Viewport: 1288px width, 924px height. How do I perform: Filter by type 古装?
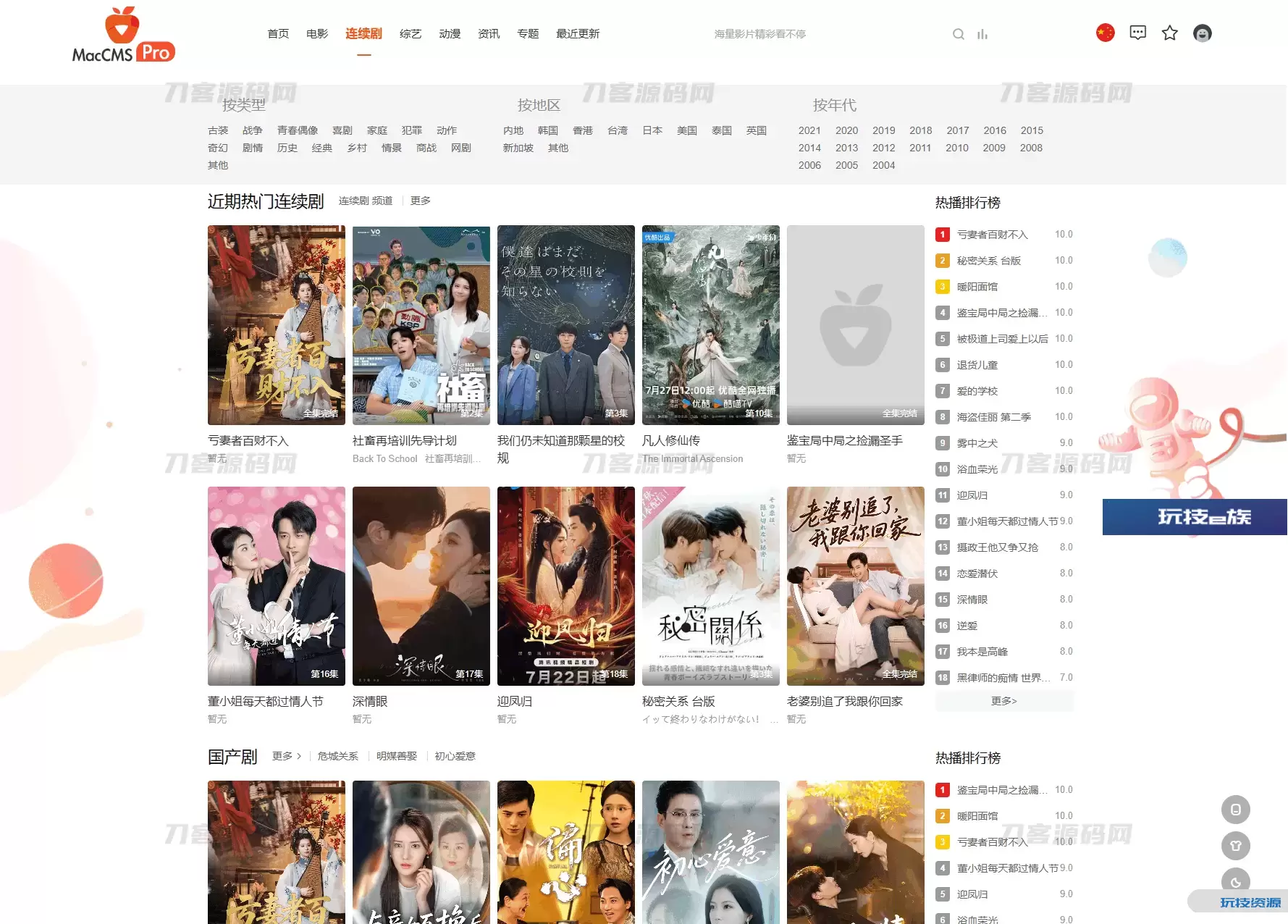[218, 130]
